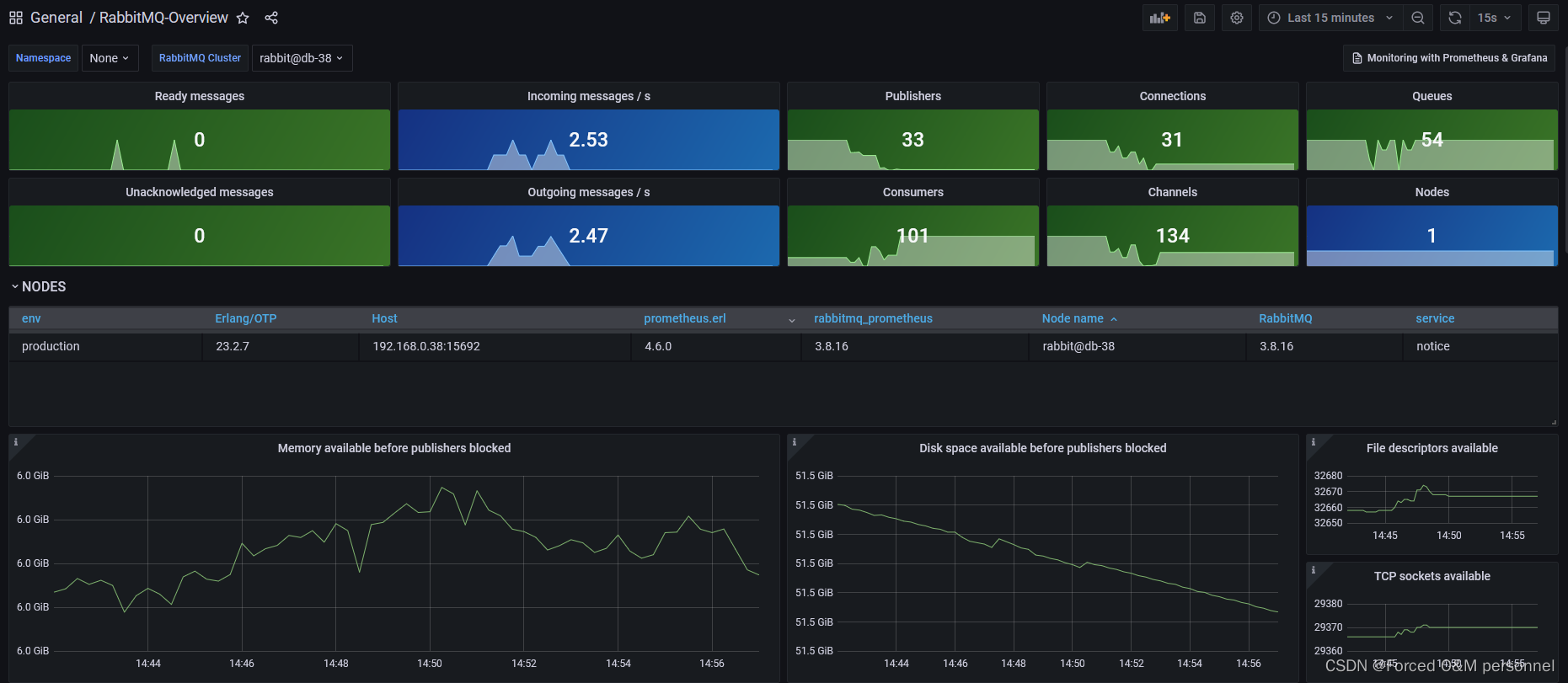Sort table by Node name column
This screenshot has height=683, width=1568.
click(1073, 318)
